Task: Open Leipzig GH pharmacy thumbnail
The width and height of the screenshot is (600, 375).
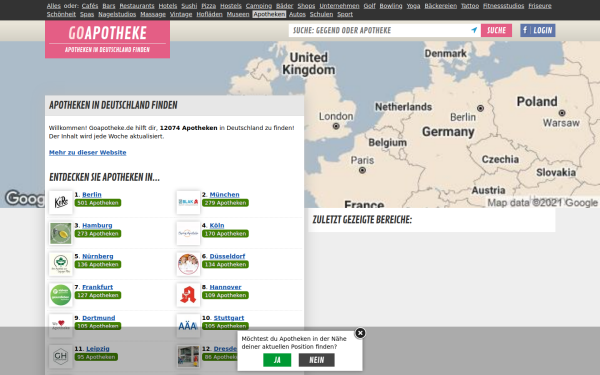Action: (61, 356)
